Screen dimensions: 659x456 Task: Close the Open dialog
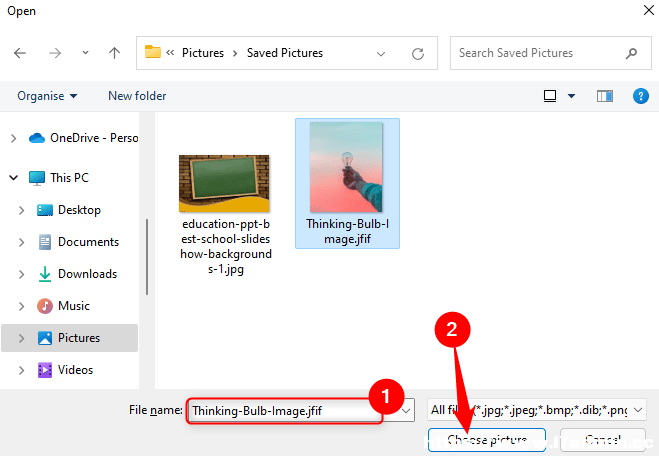click(649, 10)
